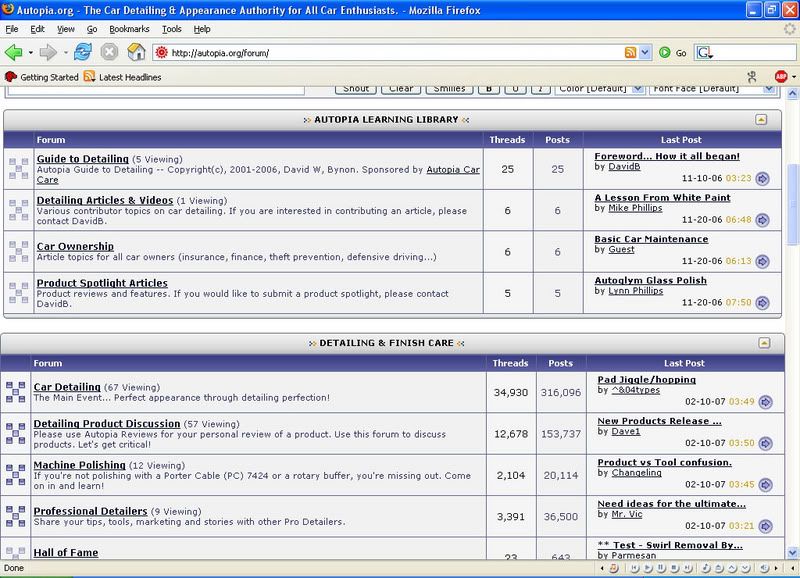Open the Latest Headlines feed bookmark

(122, 77)
